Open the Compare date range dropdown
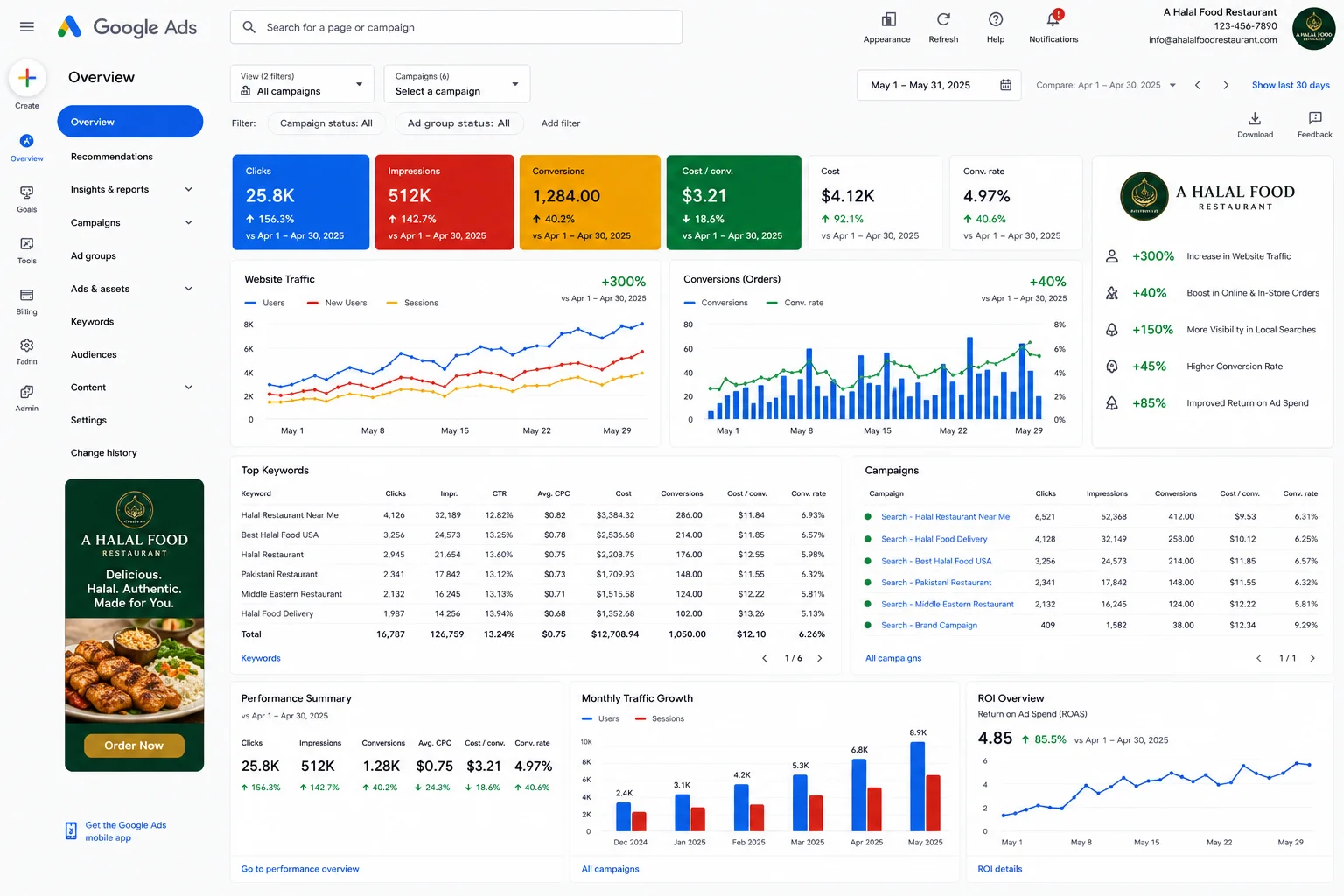The image size is (1344, 896). click(1106, 85)
